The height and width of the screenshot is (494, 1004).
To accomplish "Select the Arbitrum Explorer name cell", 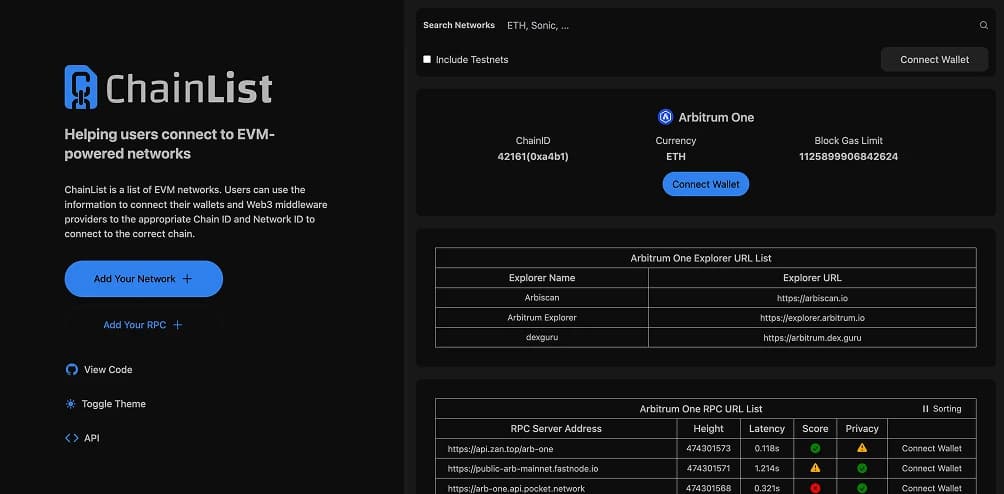I will point(542,317).
